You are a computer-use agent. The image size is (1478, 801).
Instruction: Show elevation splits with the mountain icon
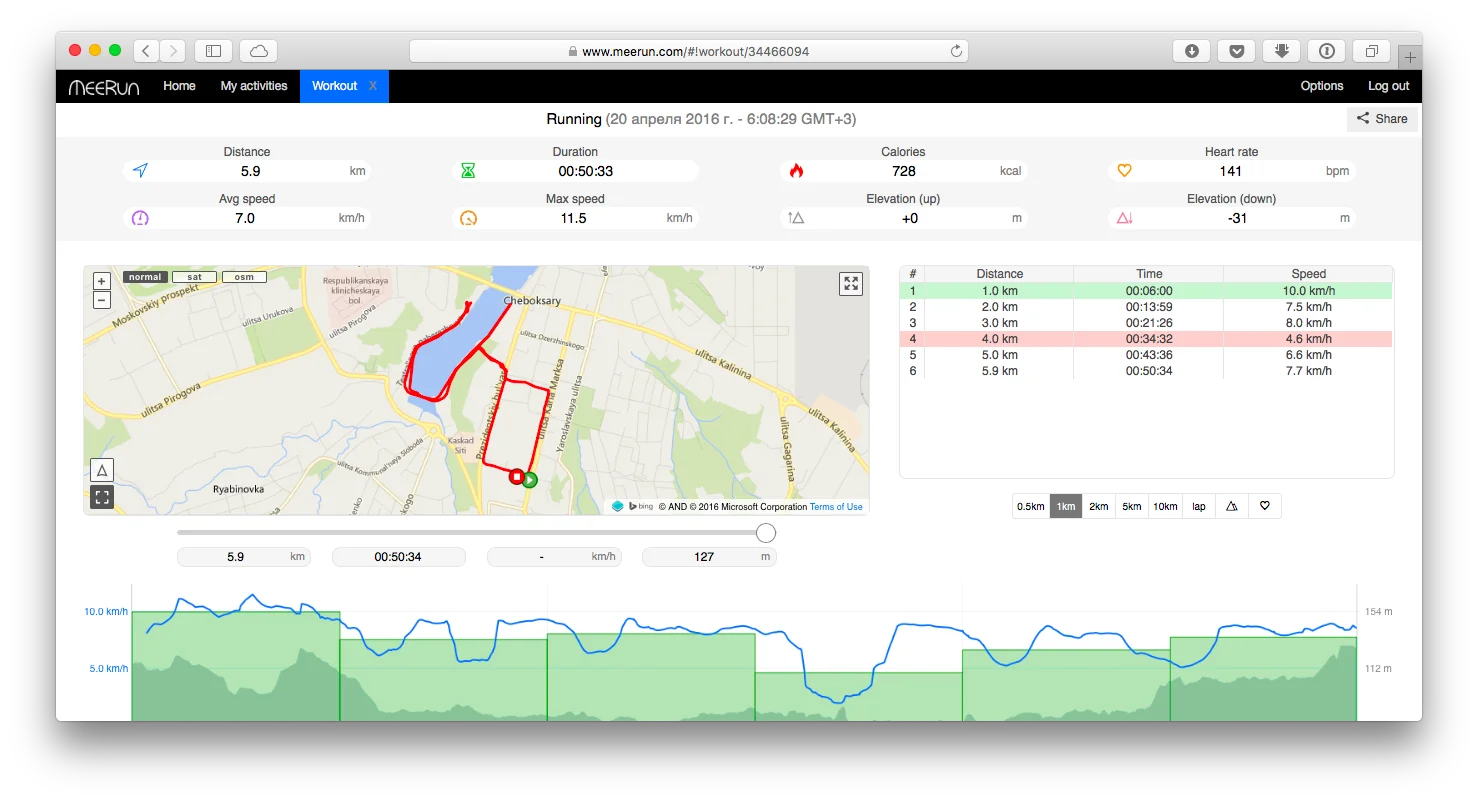[1231, 506]
